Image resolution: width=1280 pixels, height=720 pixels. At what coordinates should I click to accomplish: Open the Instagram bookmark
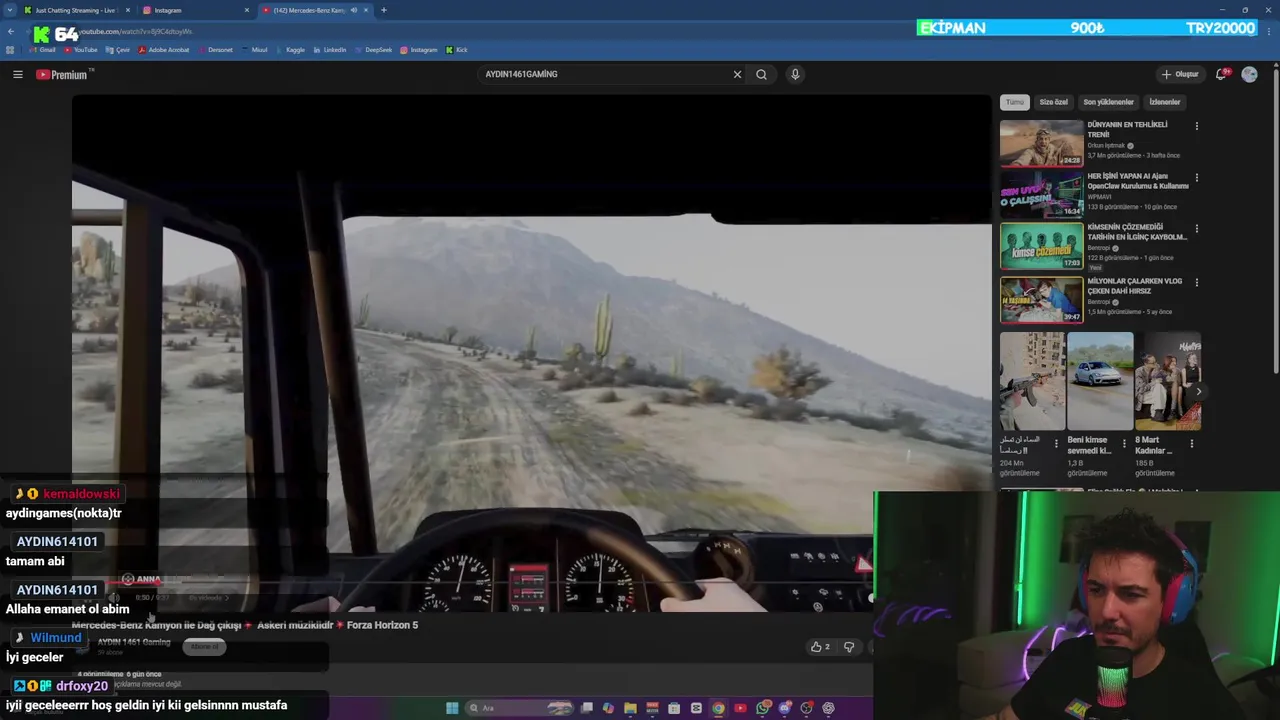point(419,50)
